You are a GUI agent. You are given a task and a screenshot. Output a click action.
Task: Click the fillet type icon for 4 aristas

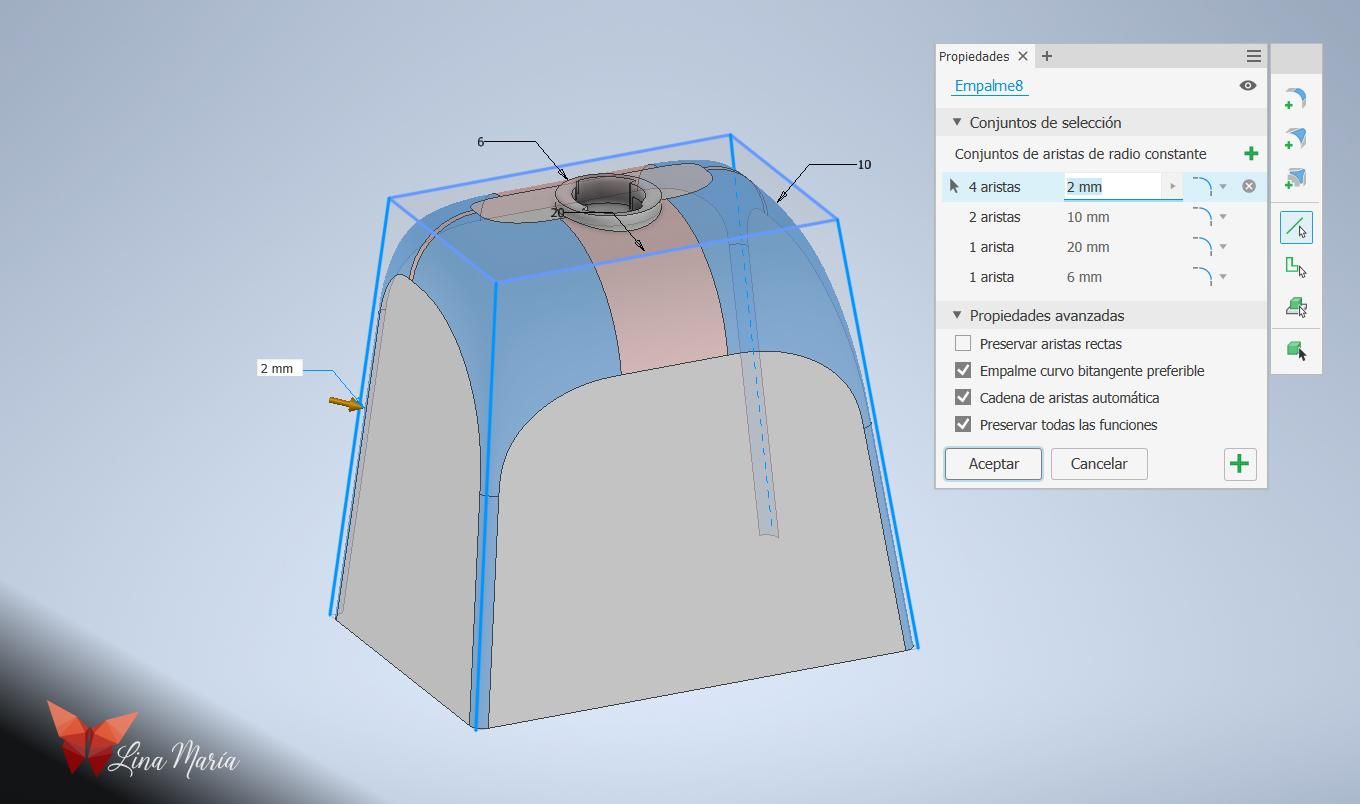[1203, 186]
